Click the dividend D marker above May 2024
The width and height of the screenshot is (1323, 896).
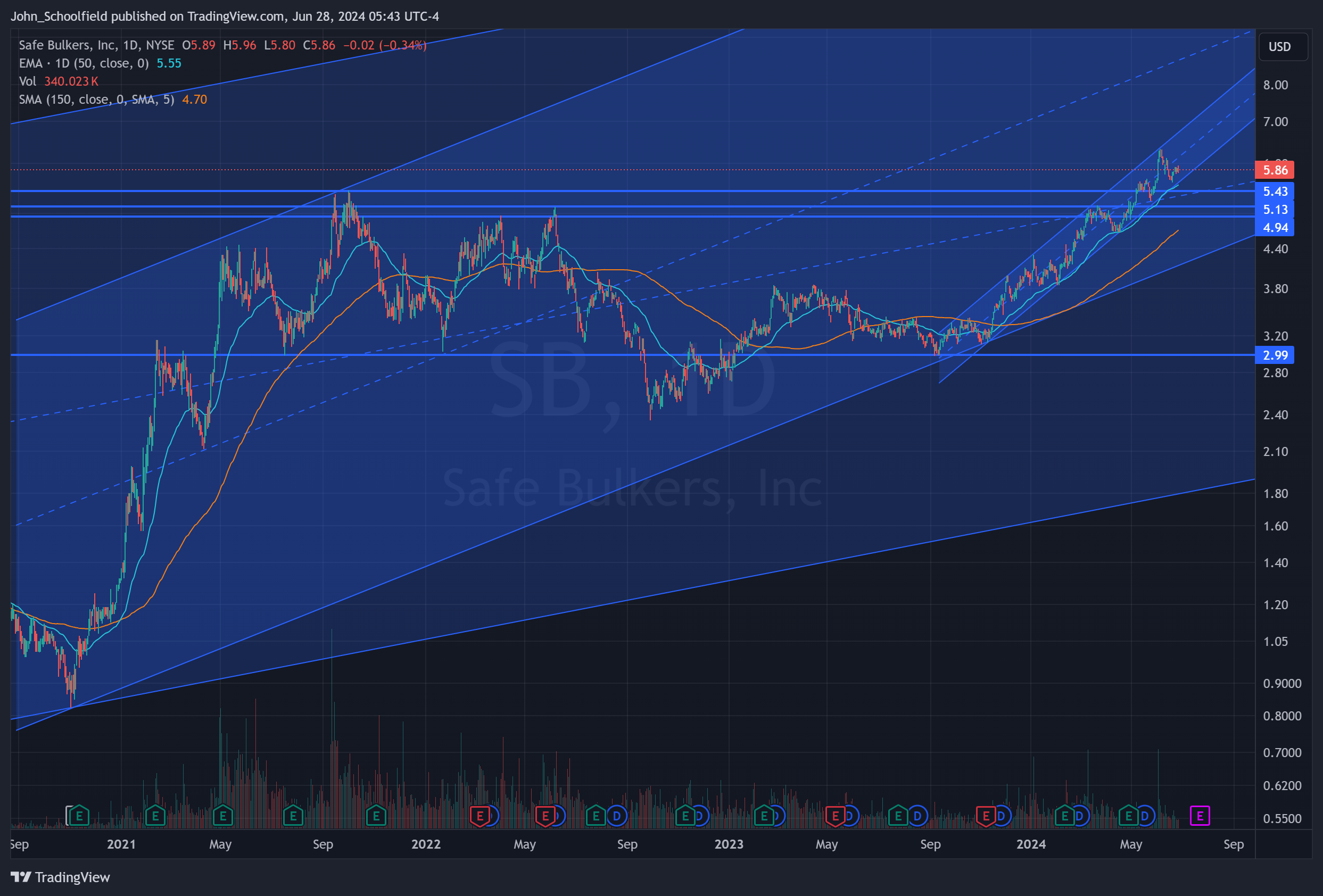1145,816
